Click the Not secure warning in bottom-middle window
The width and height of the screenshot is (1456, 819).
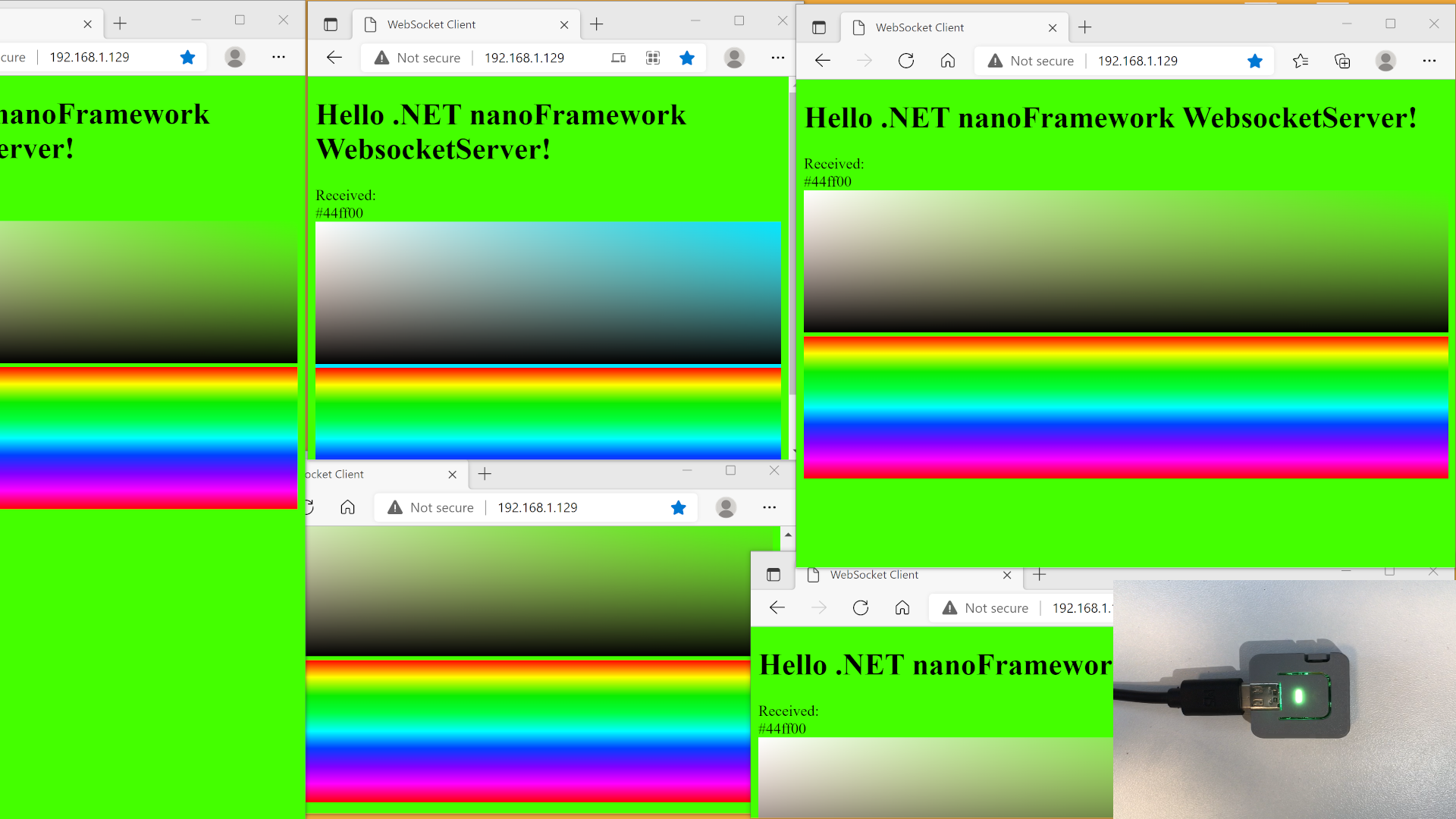click(x=431, y=507)
